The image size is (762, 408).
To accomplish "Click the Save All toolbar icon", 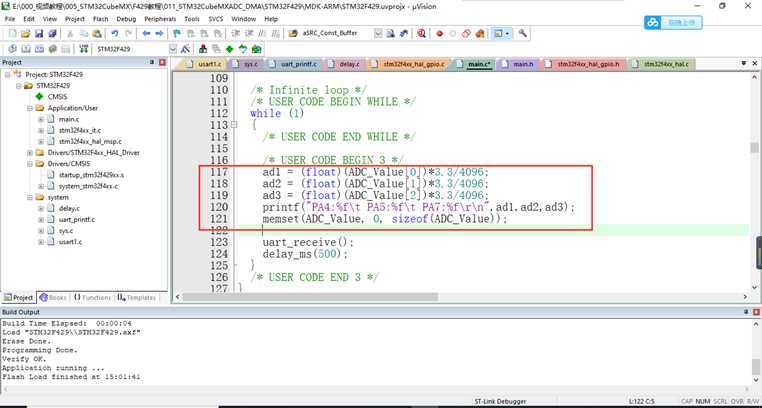I will [x=52, y=34].
